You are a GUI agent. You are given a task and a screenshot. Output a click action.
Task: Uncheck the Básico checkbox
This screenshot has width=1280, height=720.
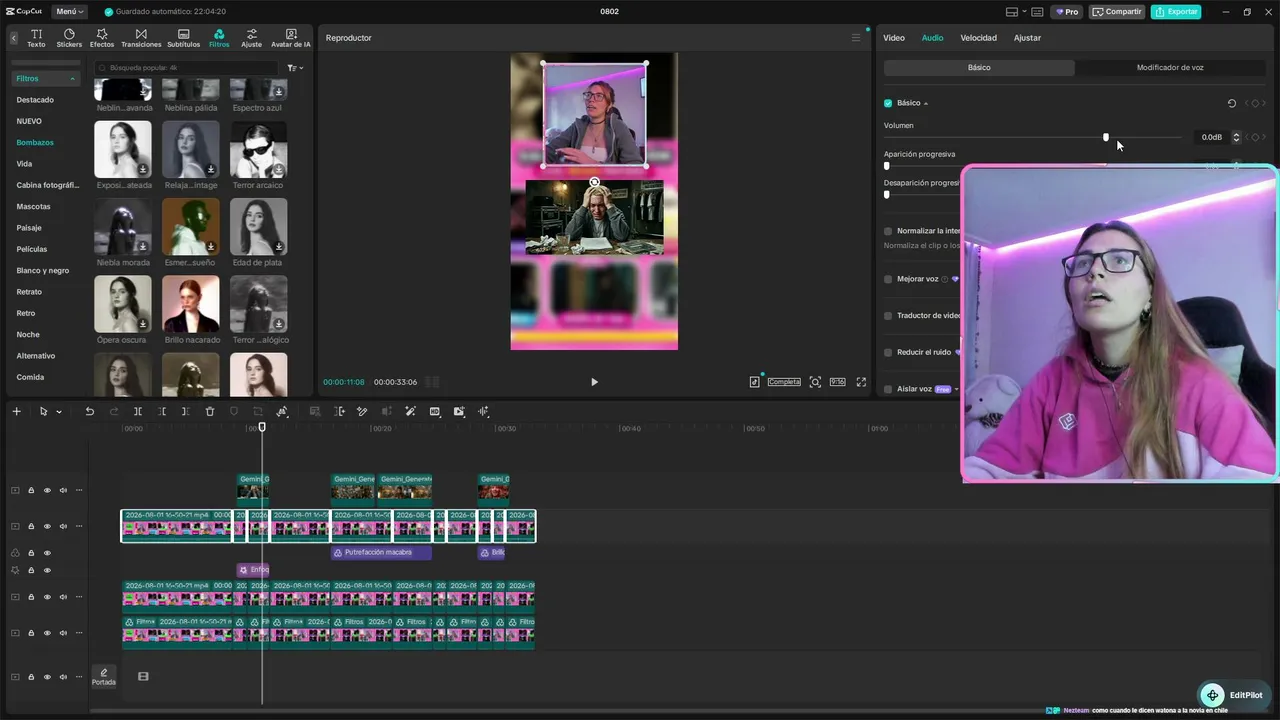[888, 103]
